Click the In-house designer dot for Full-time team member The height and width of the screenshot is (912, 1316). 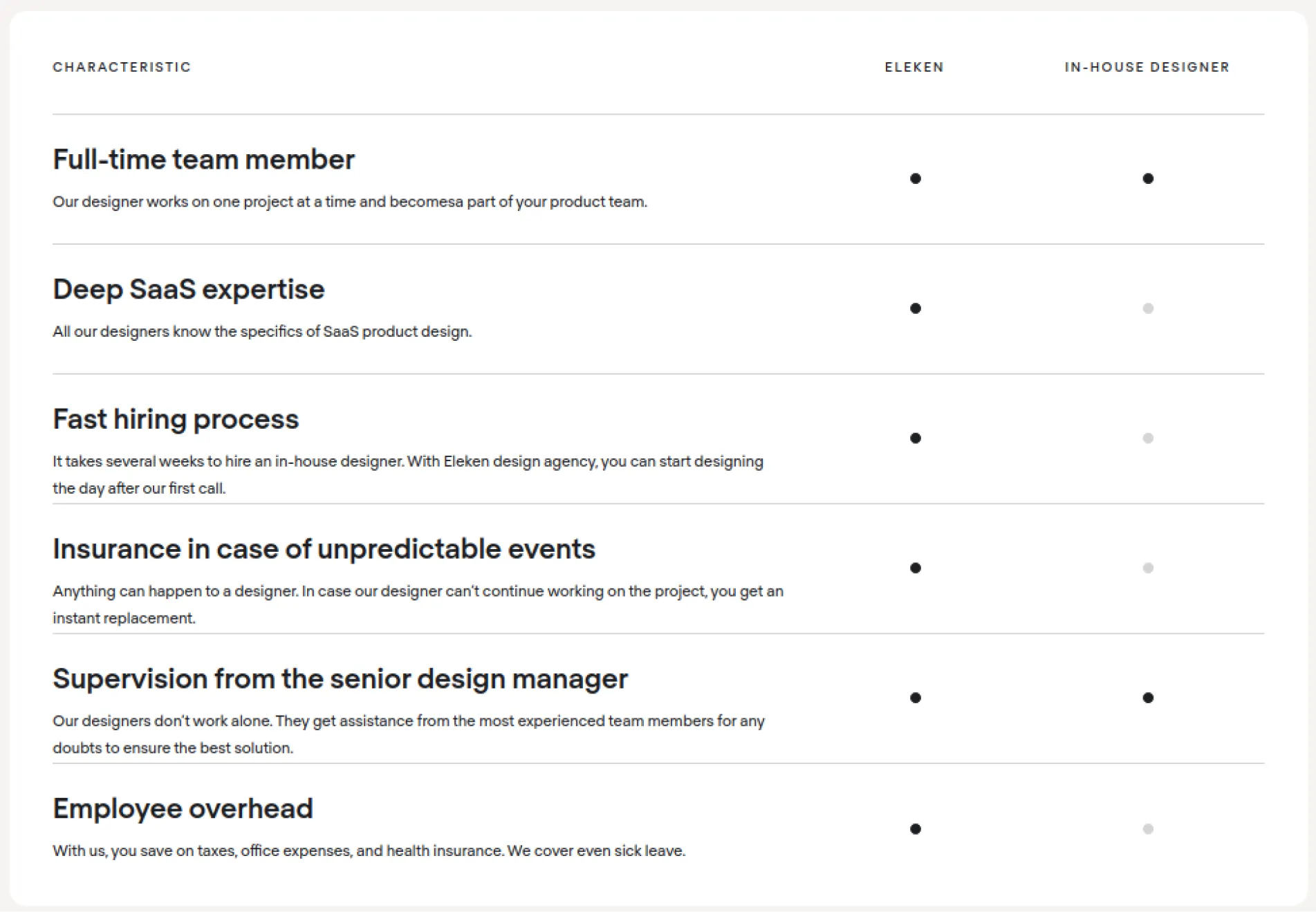tap(1149, 178)
